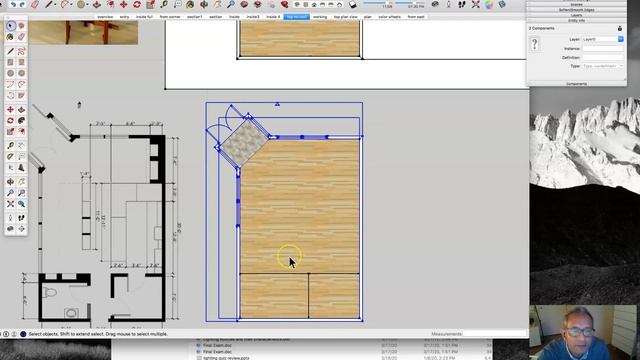
Task: Select the color wheels scene tab
Action: [x=389, y=17]
